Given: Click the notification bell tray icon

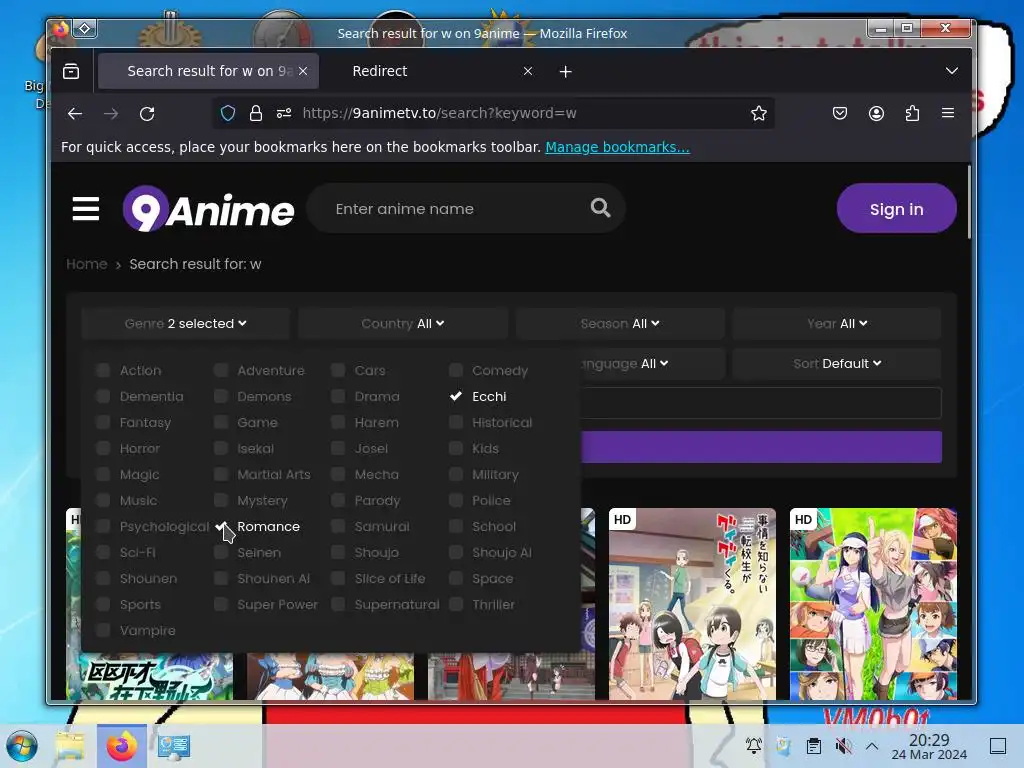Looking at the screenshot, I should pos(754,745).
